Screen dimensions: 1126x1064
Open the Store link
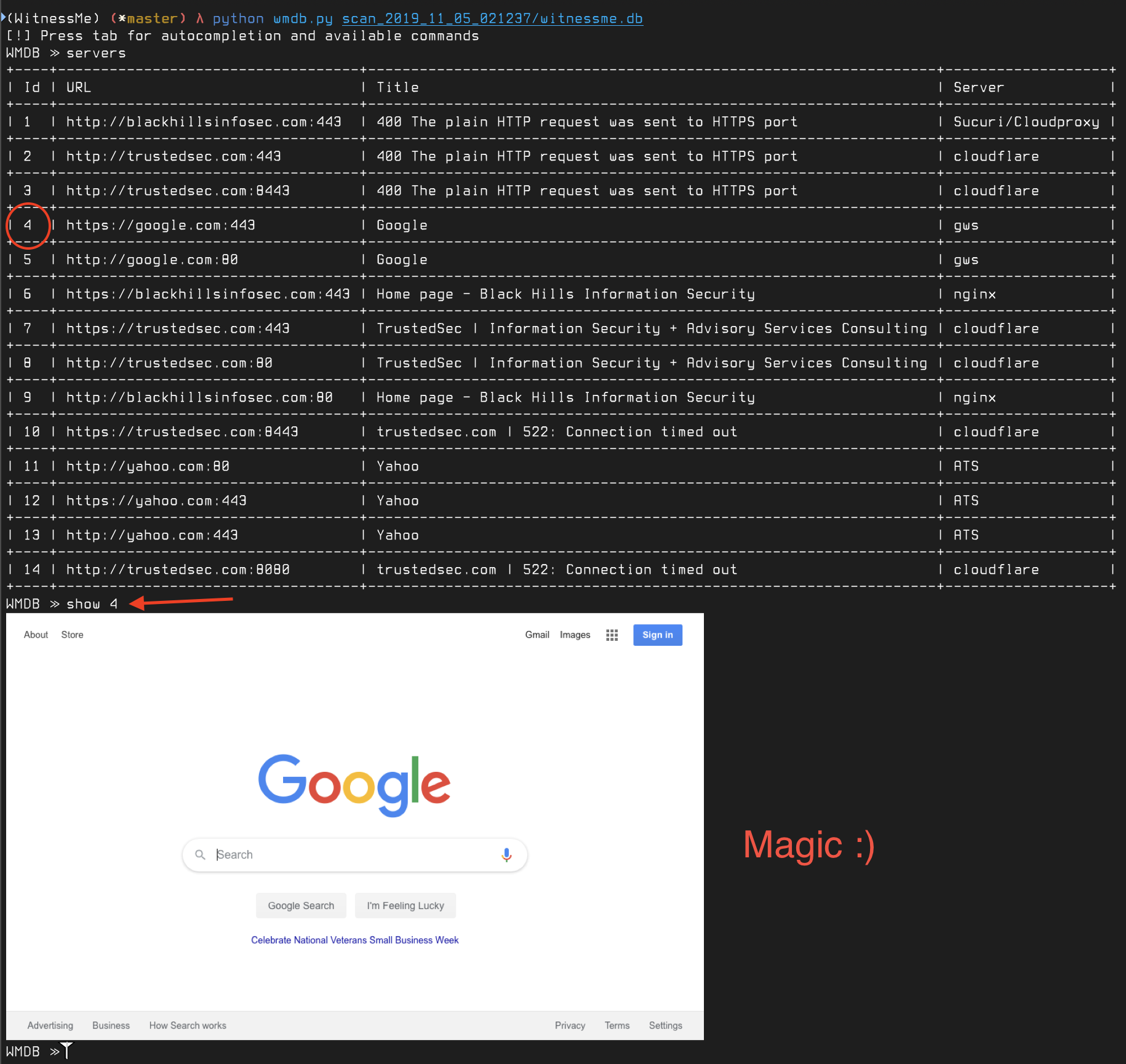72,634
